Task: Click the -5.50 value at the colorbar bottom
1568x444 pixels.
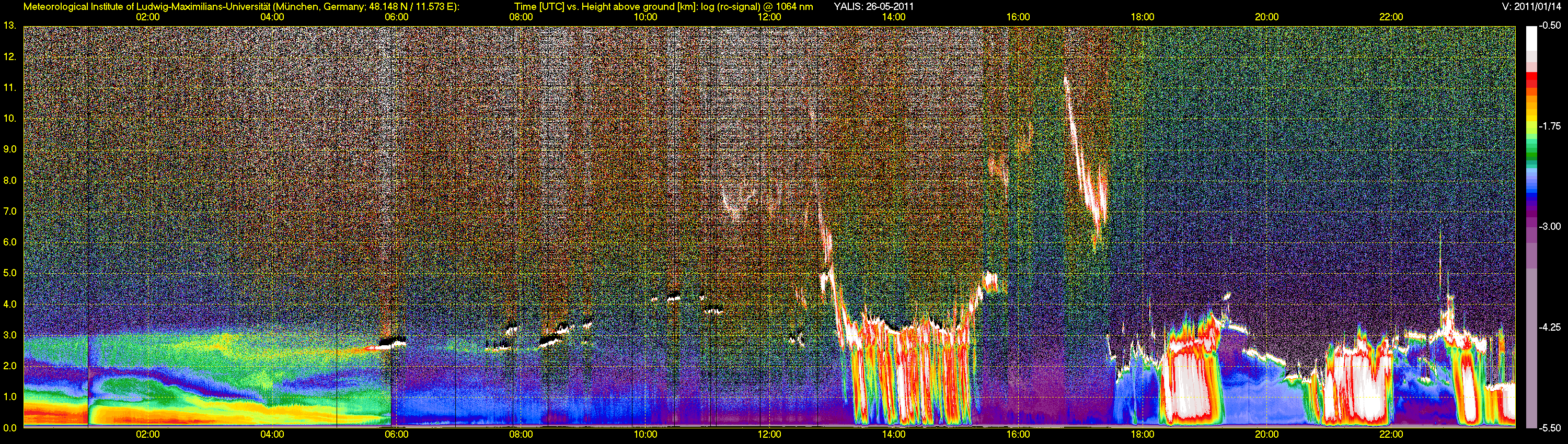Action: (x=1550, y=428)
